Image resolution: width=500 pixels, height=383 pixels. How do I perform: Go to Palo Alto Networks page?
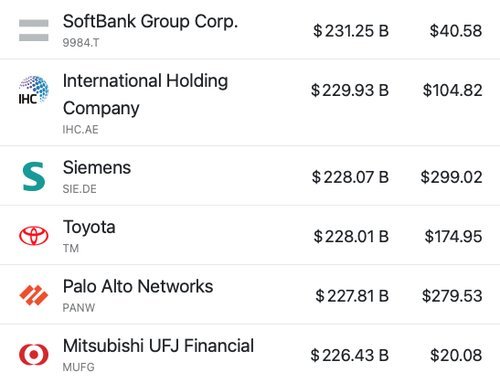(138, 286)
